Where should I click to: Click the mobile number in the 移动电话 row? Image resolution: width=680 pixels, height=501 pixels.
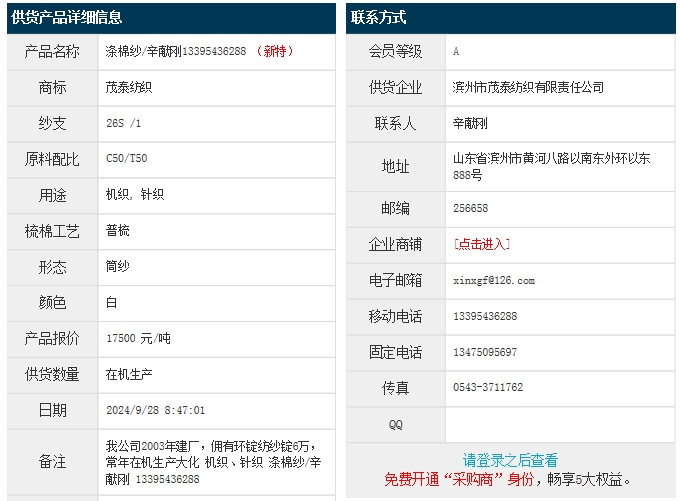click(x=485, y=316)
